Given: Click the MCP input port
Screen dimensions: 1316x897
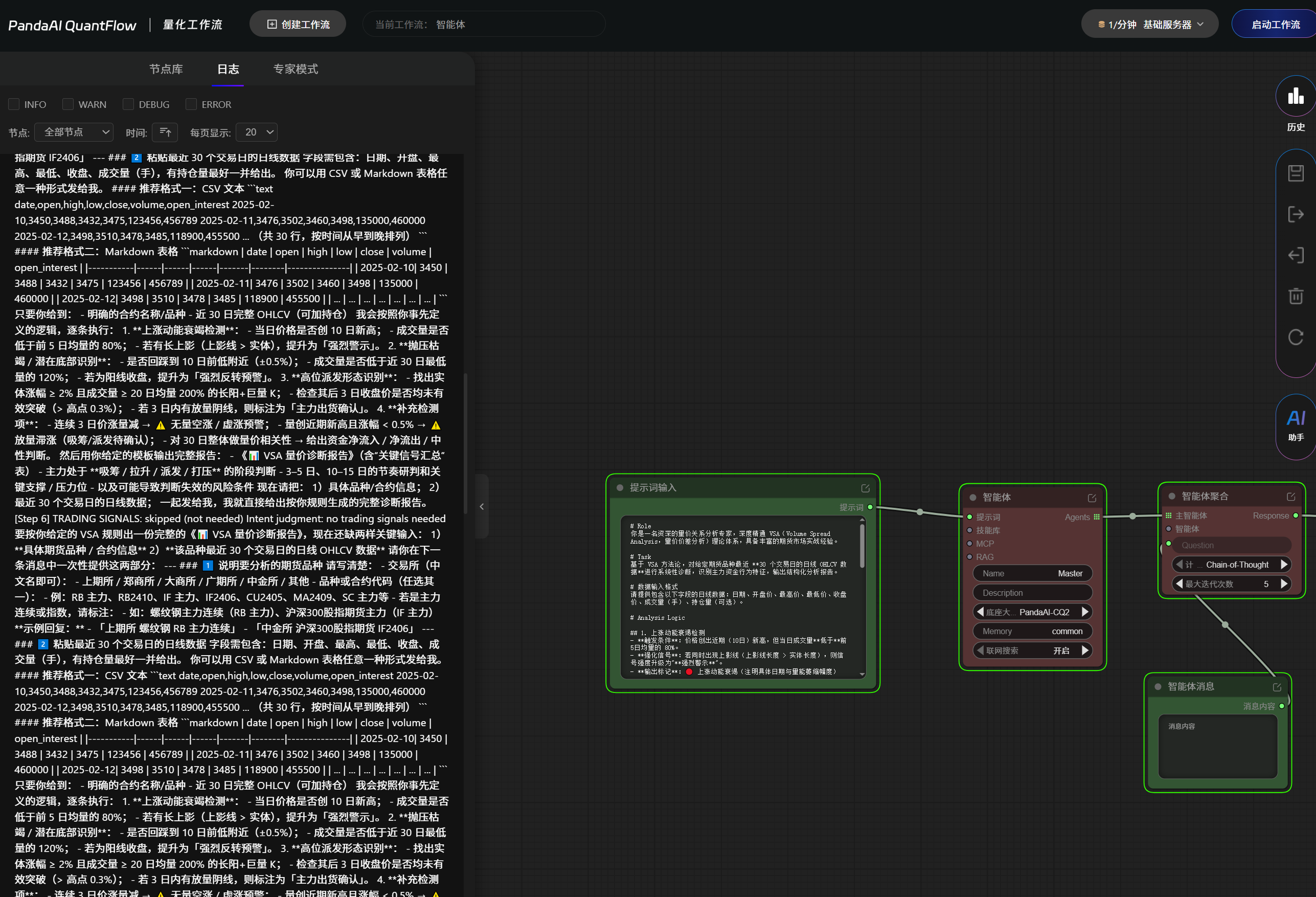Looking at the screenshot, I should tap(969, 544).
